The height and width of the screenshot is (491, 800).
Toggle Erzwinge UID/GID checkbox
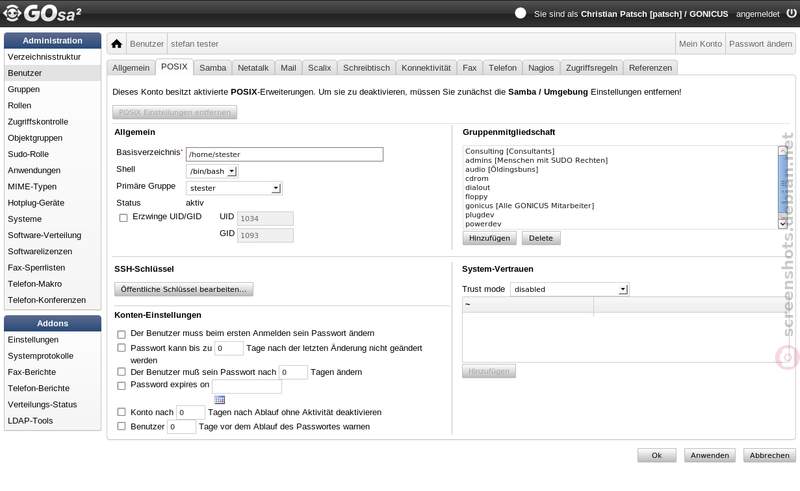(x=123, y=218)
